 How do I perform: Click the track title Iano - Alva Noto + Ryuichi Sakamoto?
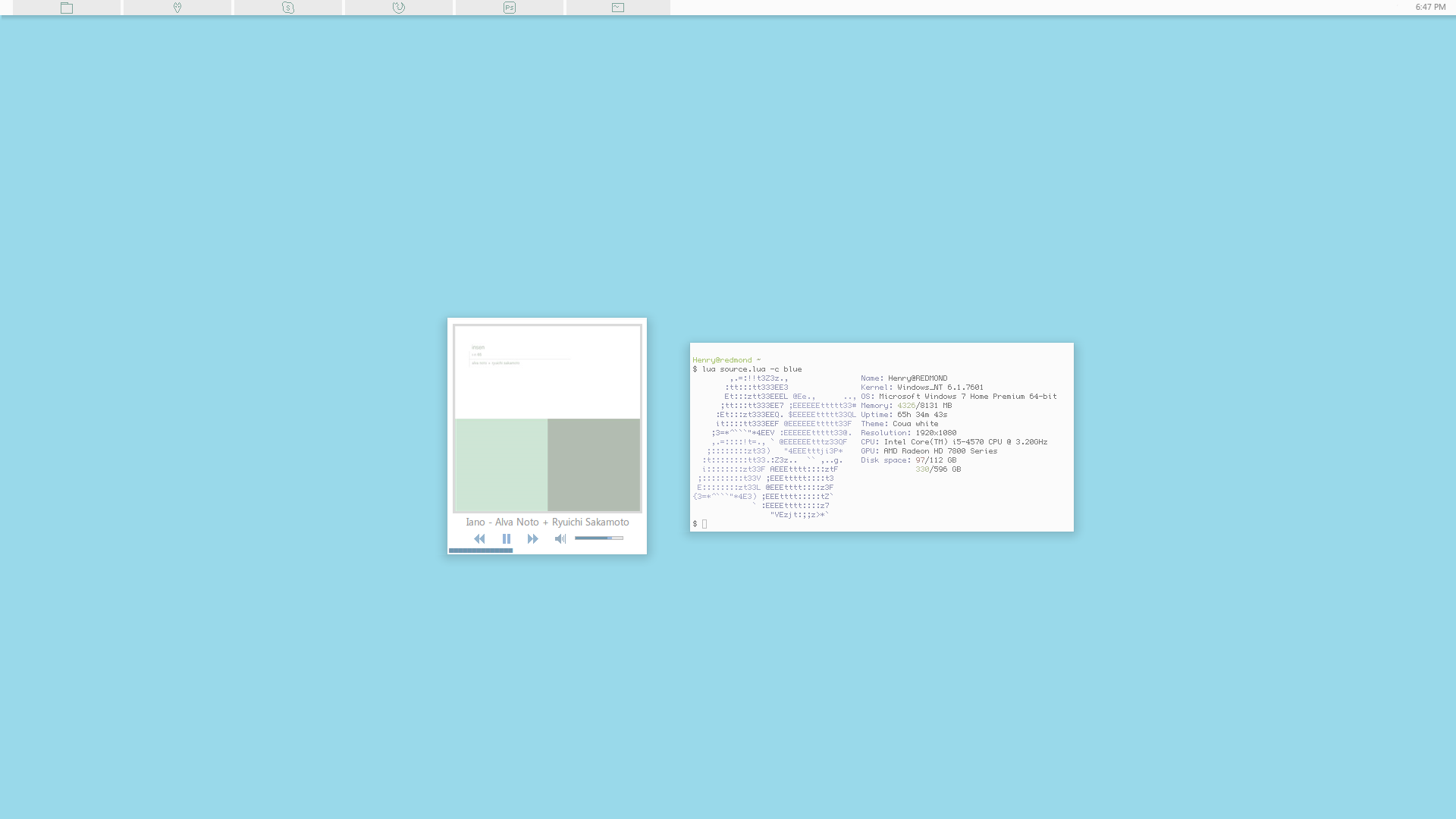[x=548, y=522]
